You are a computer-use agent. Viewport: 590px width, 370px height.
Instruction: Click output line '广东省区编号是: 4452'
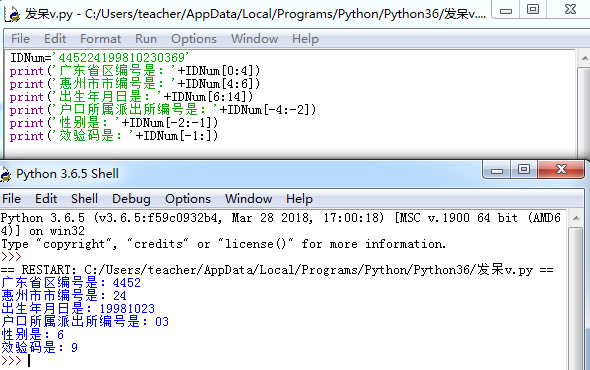click(71, 283)
